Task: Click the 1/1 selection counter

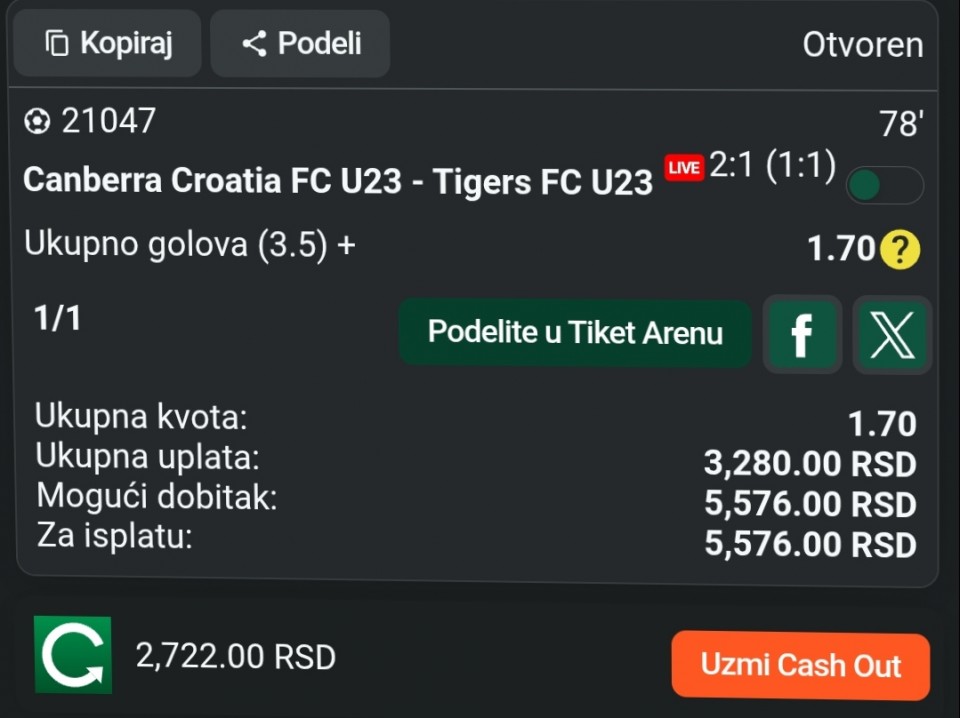Action: [58, 319]
